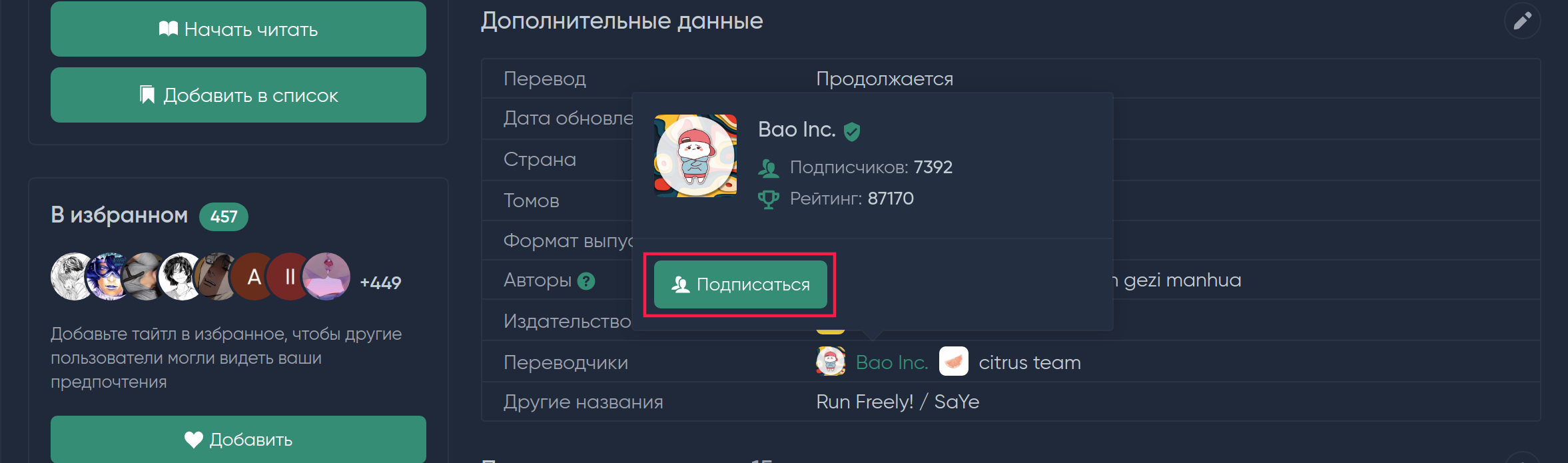1568x463 pixels.
Task: Click the question mark icon next to Авторы
Action: [x=586, y=281]
